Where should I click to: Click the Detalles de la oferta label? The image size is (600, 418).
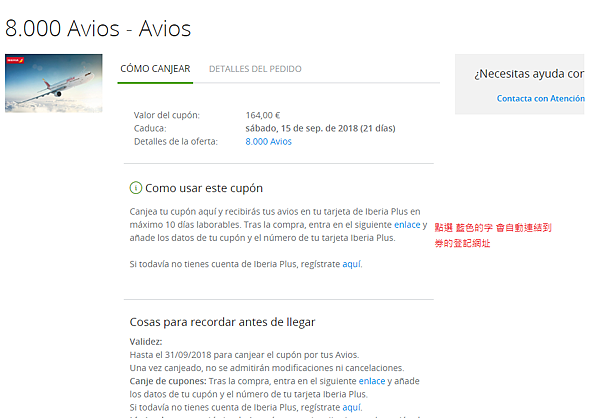[x=176, y=142]
